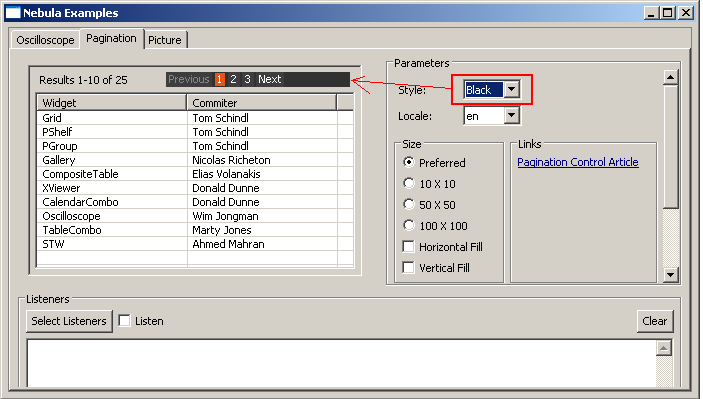The image size is (703, 399).
Task: Jump to page 3 of results
Action: [247, 79]
